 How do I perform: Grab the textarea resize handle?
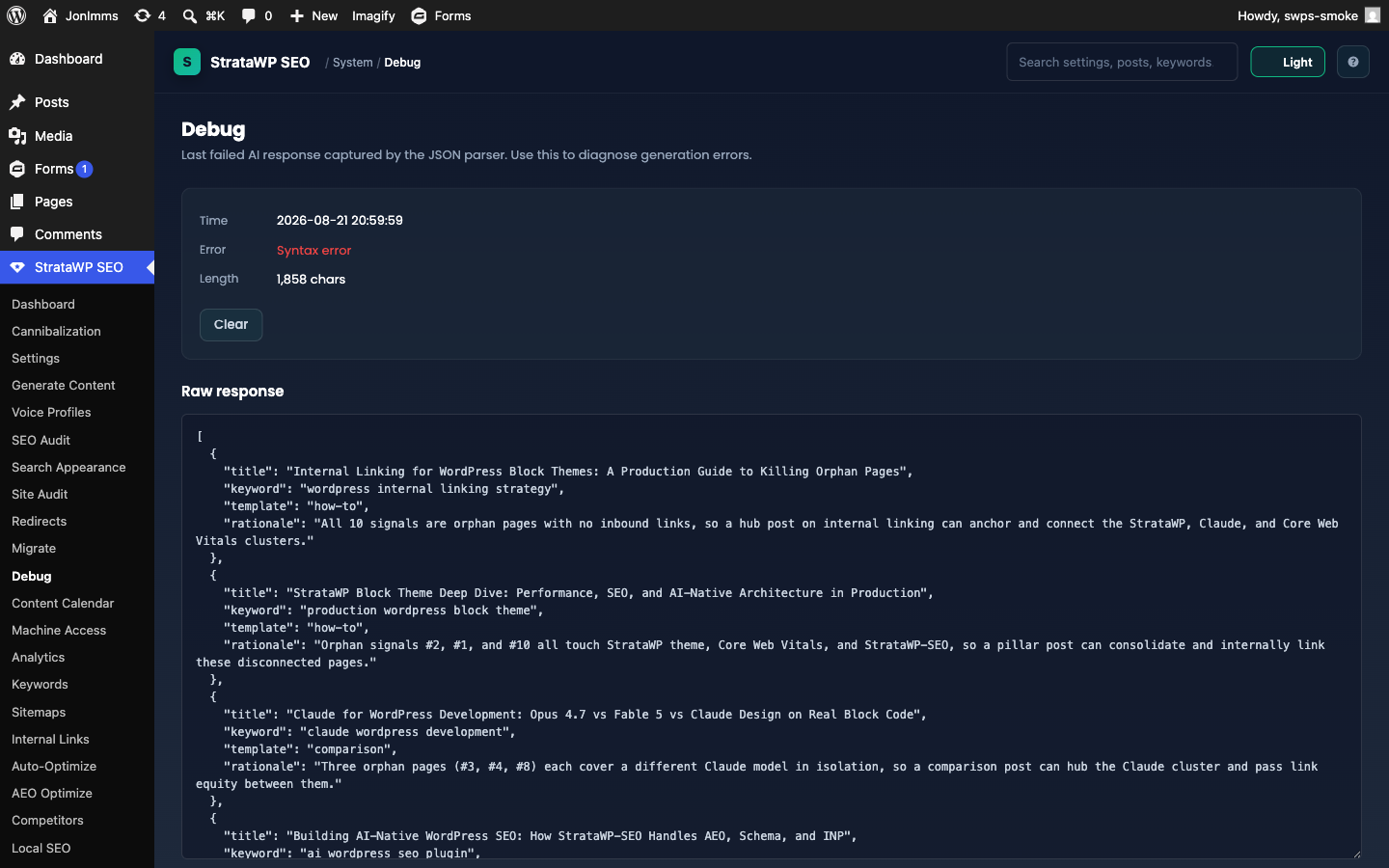point(1355,854)
